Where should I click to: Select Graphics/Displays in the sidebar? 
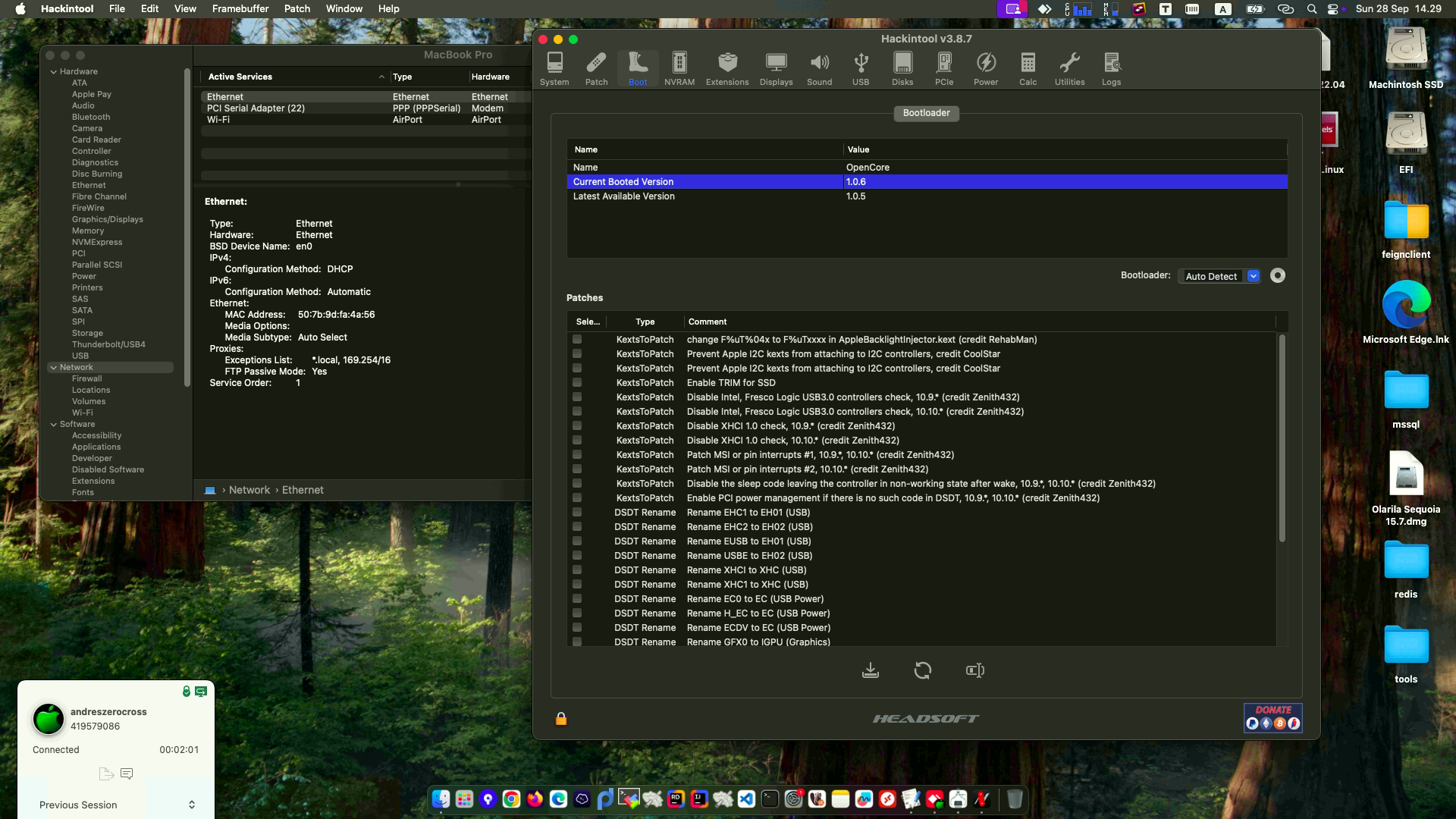[x=107, y=219]
